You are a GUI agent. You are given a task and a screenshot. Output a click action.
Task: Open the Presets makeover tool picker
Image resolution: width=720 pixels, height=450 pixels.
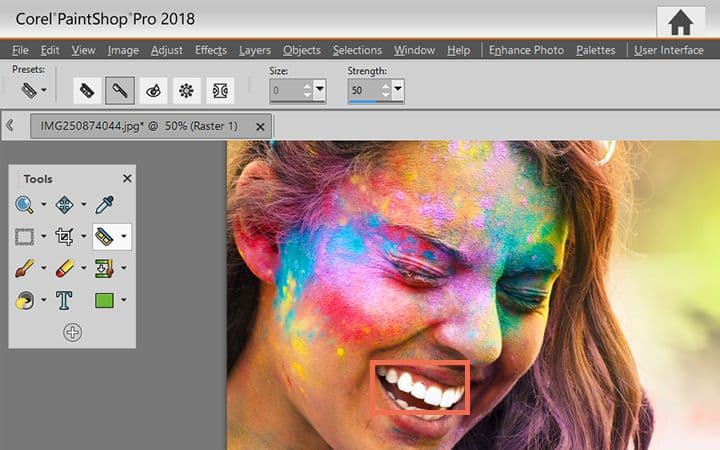[33, 90]
